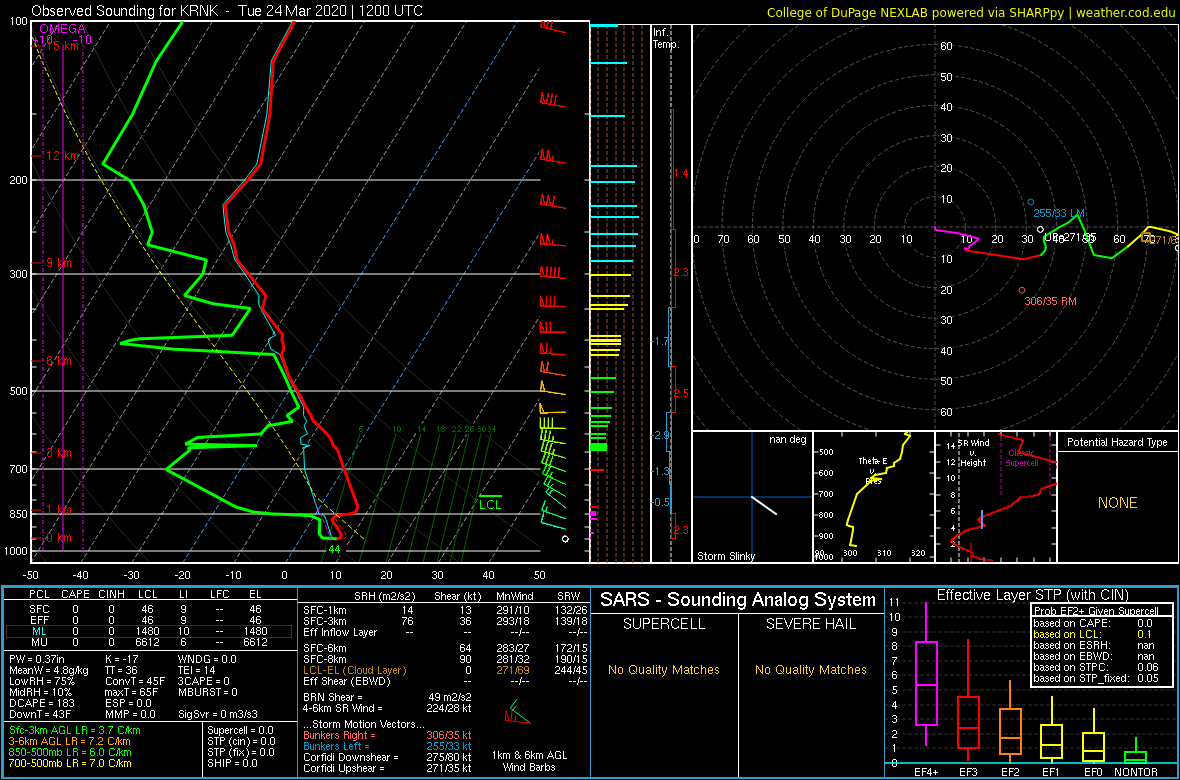This screenshot has height=780, width=1180.
Task: Click the green LCL marker on the skew-T
Action: click(x=490, y=504)
